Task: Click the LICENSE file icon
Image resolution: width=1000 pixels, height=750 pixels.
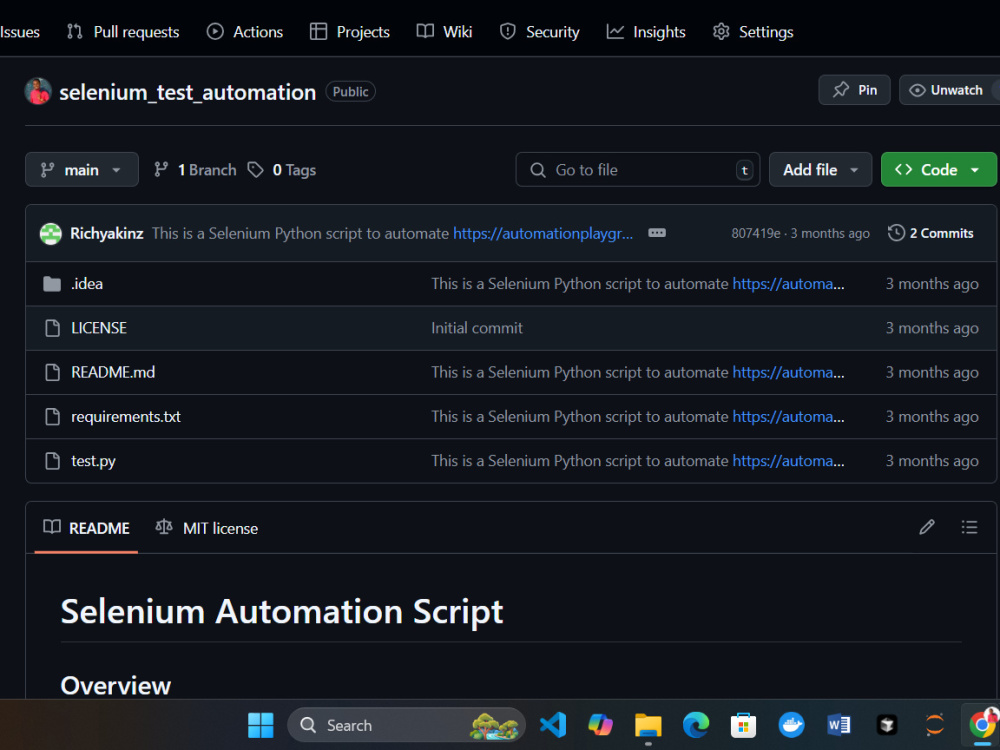Action: [x=52, y=328]
